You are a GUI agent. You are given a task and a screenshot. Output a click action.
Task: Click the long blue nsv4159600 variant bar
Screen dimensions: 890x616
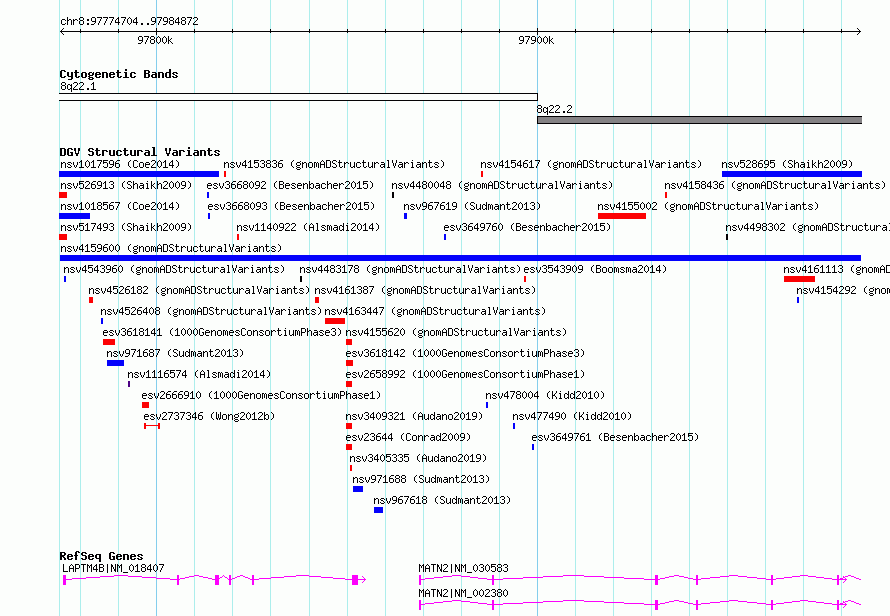click(x=460, y=258)
